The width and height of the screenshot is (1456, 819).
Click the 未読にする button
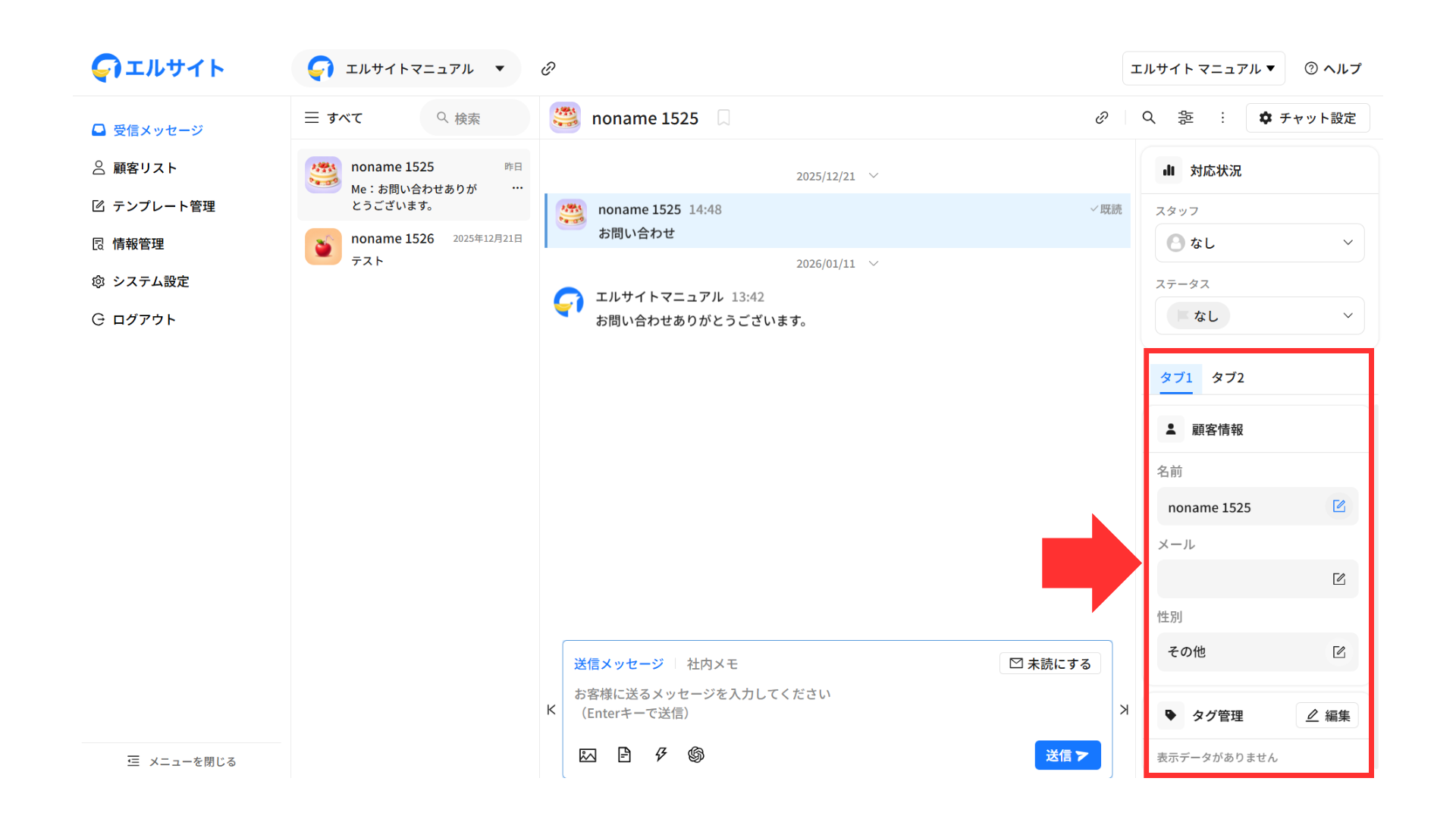tap(1050, 664)
